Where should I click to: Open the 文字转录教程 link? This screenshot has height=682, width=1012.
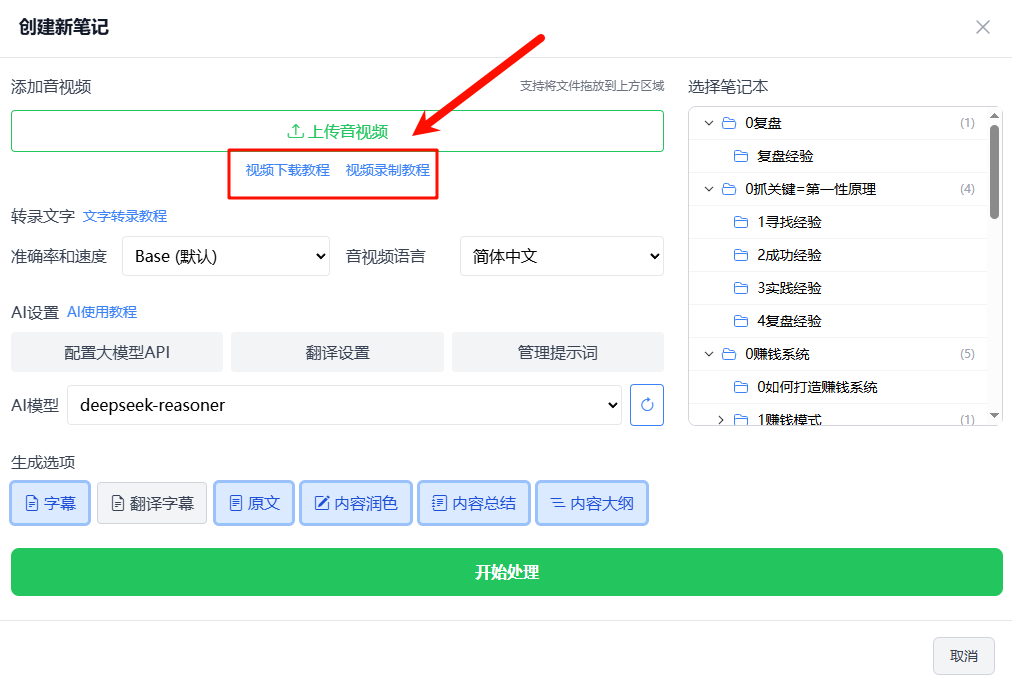125,216
